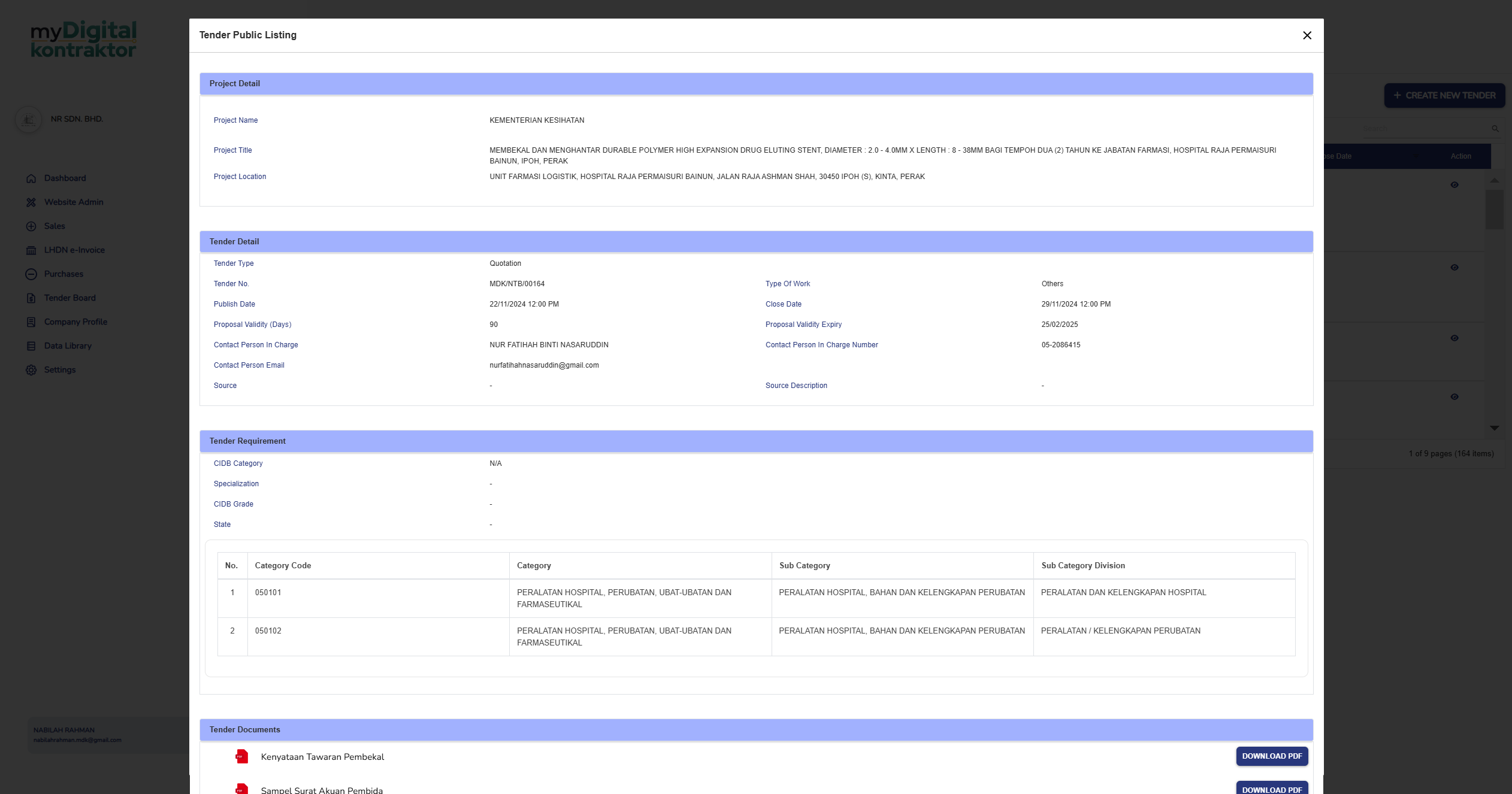Click pagination text 1 of 9 pages

pos(1451,454)
